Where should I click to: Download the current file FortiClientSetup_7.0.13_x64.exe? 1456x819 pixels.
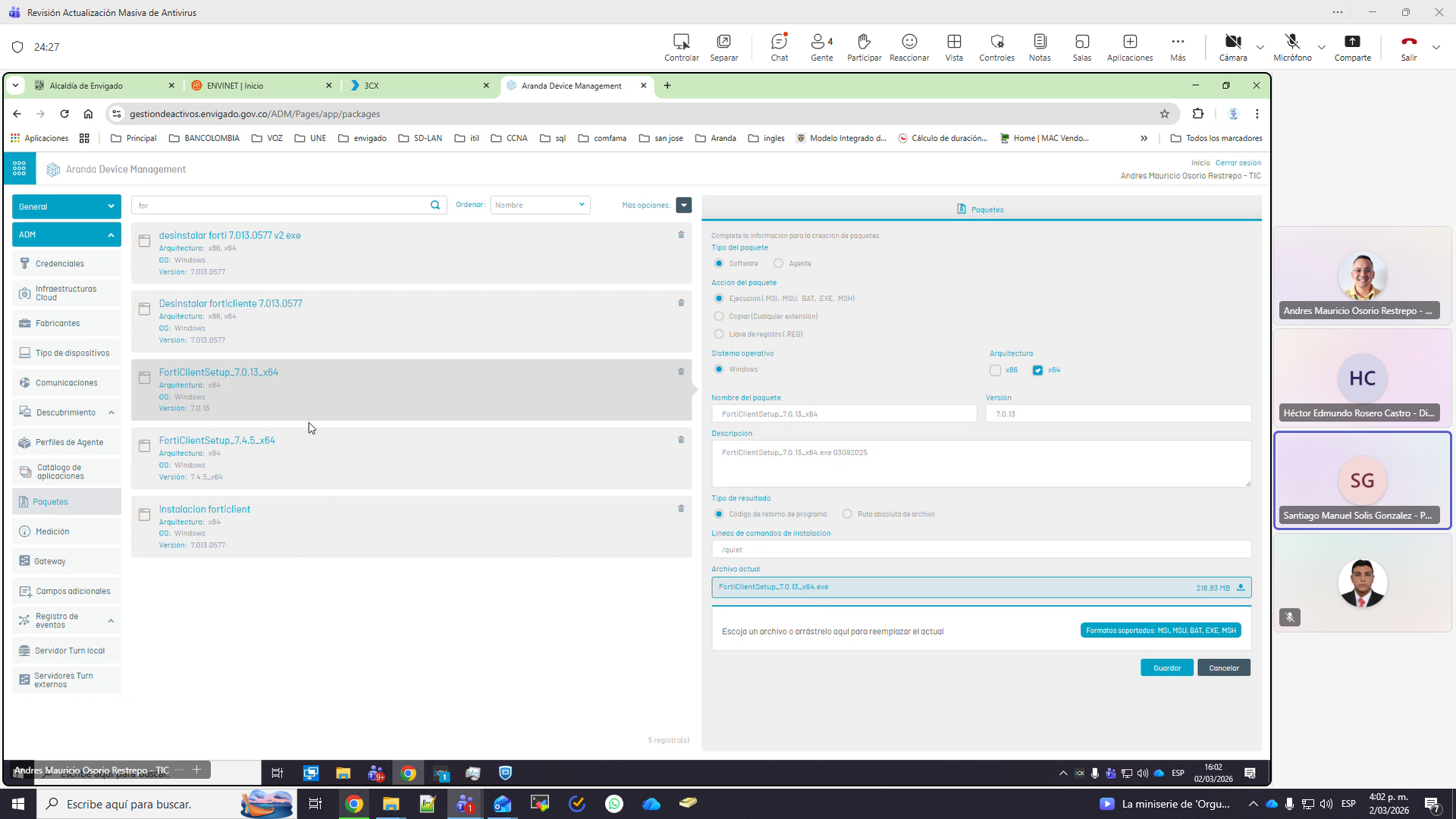tap(1241, 588)
